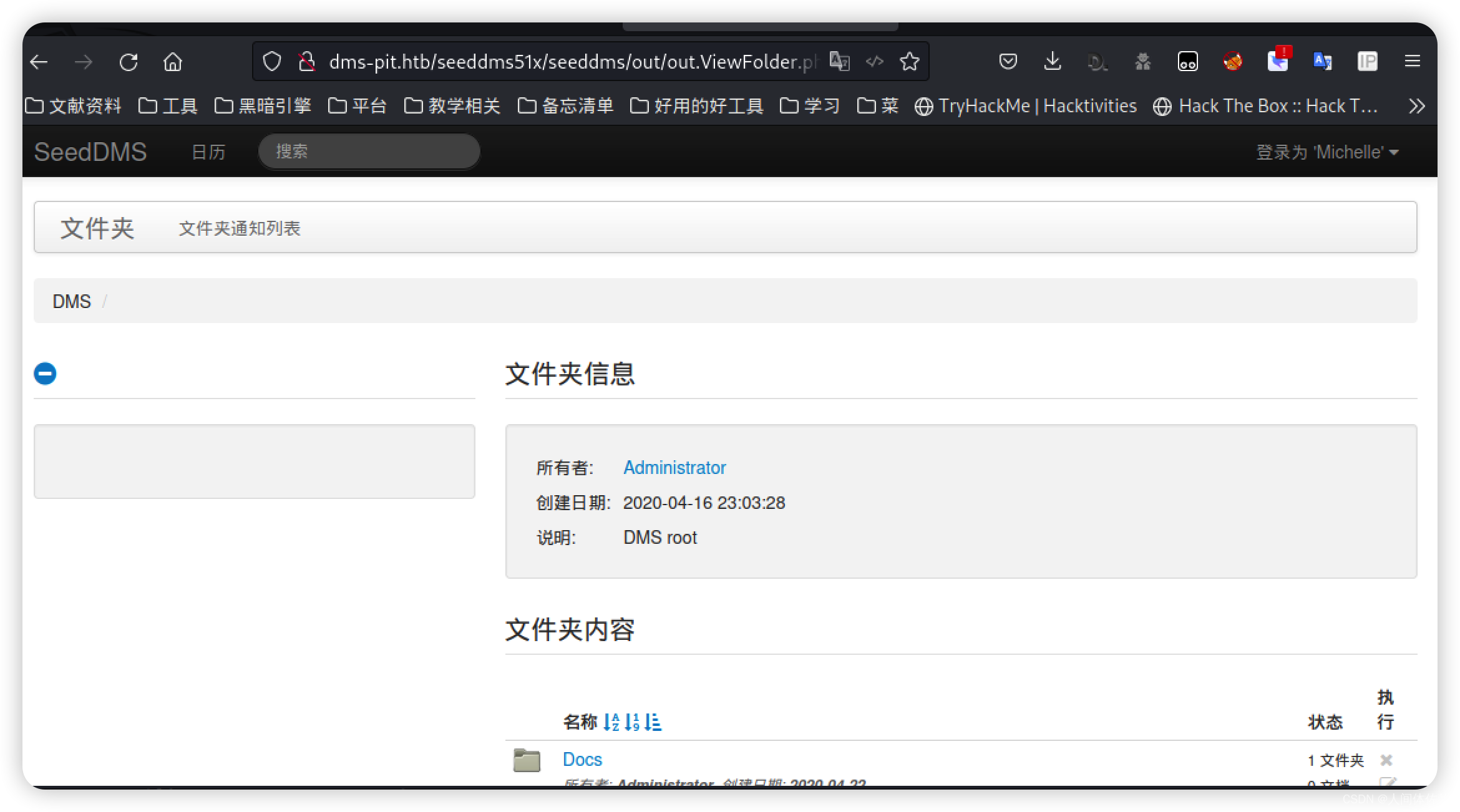Click the 文件夹内容 heading
1460x812 pixels.
pyautogui.click(x=570, y=629)
